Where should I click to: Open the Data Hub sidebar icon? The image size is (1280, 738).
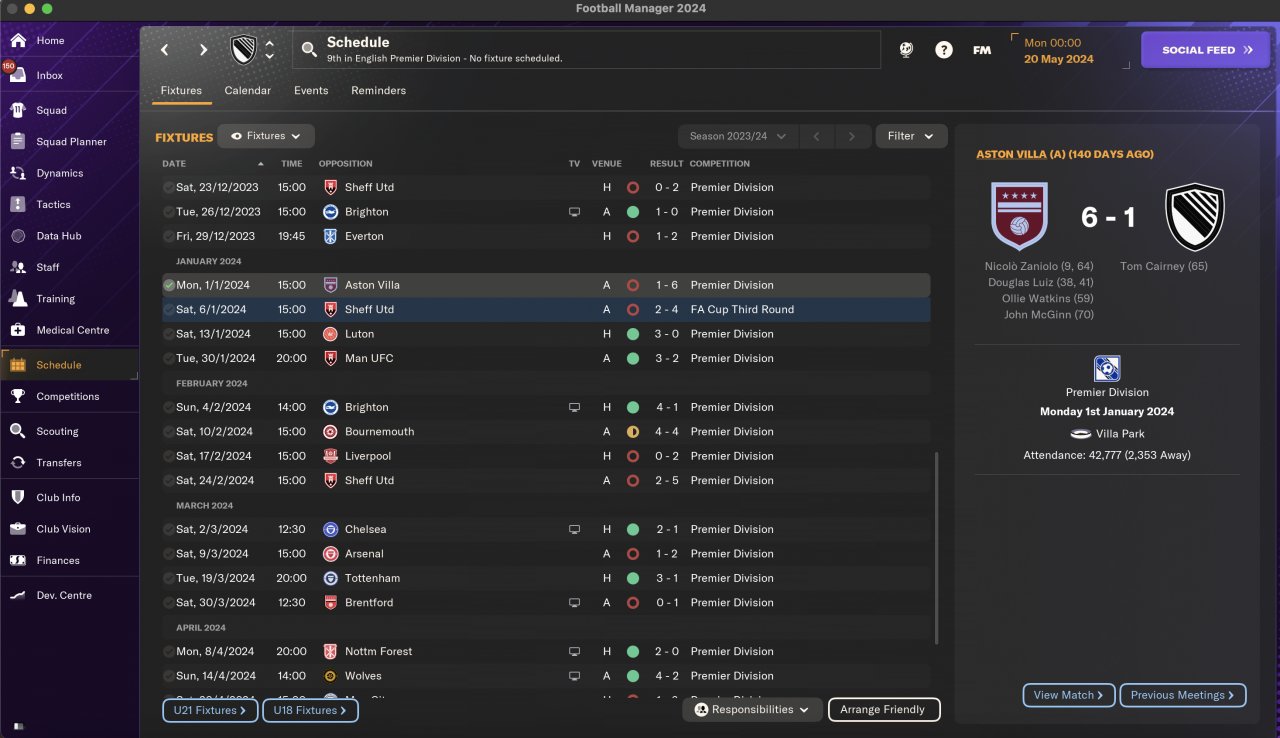(18, 236)
